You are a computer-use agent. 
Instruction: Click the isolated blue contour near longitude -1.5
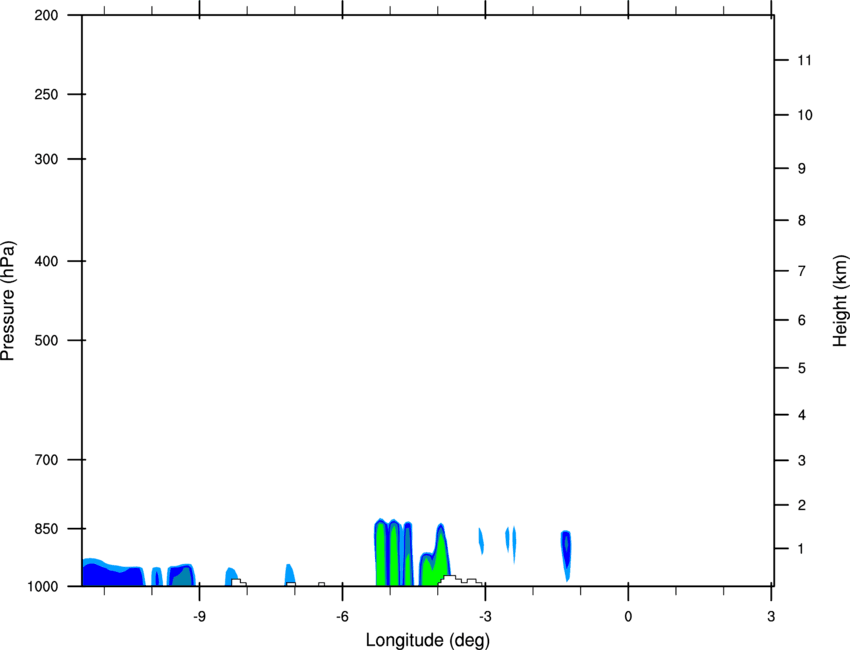point(566,550)
